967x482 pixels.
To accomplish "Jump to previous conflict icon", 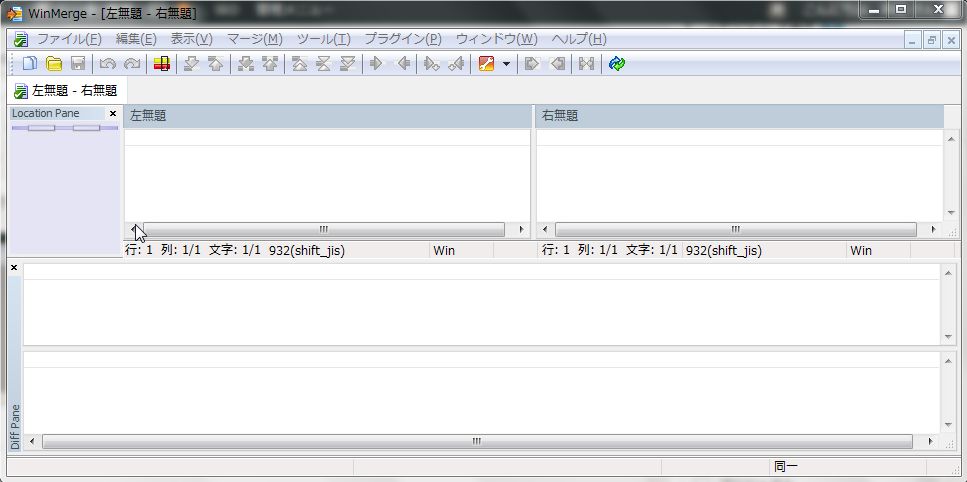I will point(270,63).
